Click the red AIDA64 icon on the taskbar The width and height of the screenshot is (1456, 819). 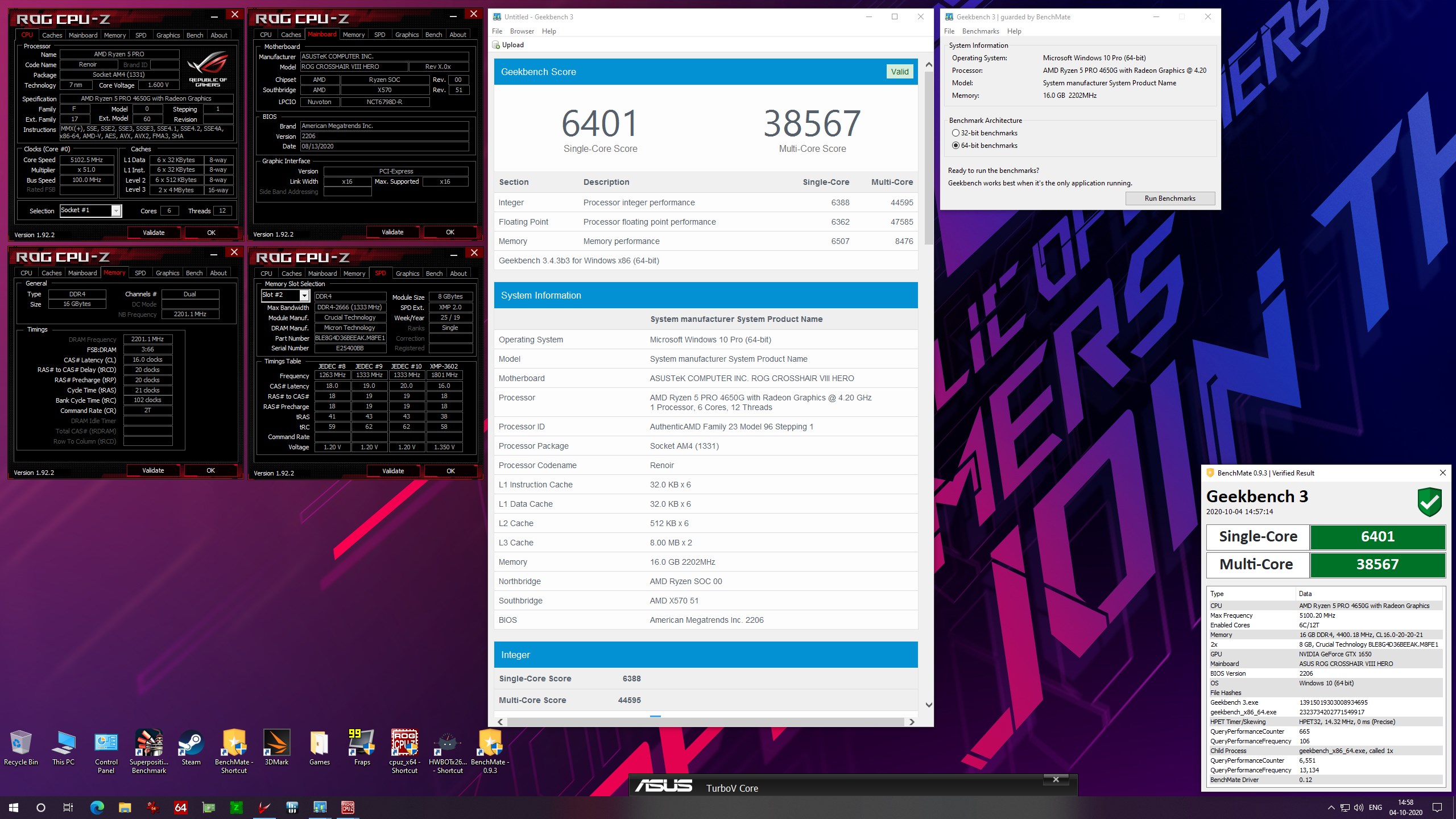[x=181, y=807]
